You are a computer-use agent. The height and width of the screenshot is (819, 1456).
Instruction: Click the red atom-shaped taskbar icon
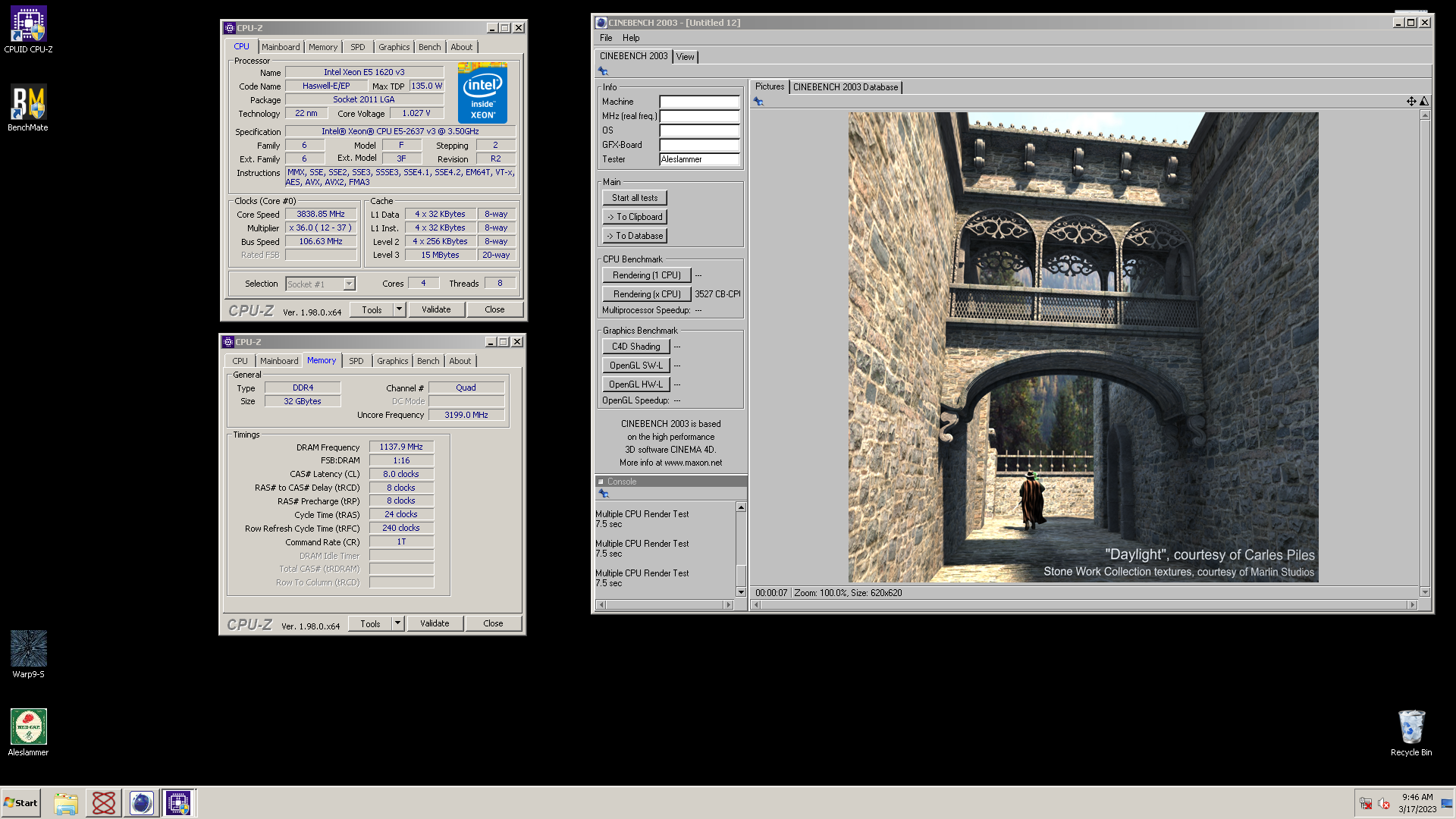click(103, 803)
